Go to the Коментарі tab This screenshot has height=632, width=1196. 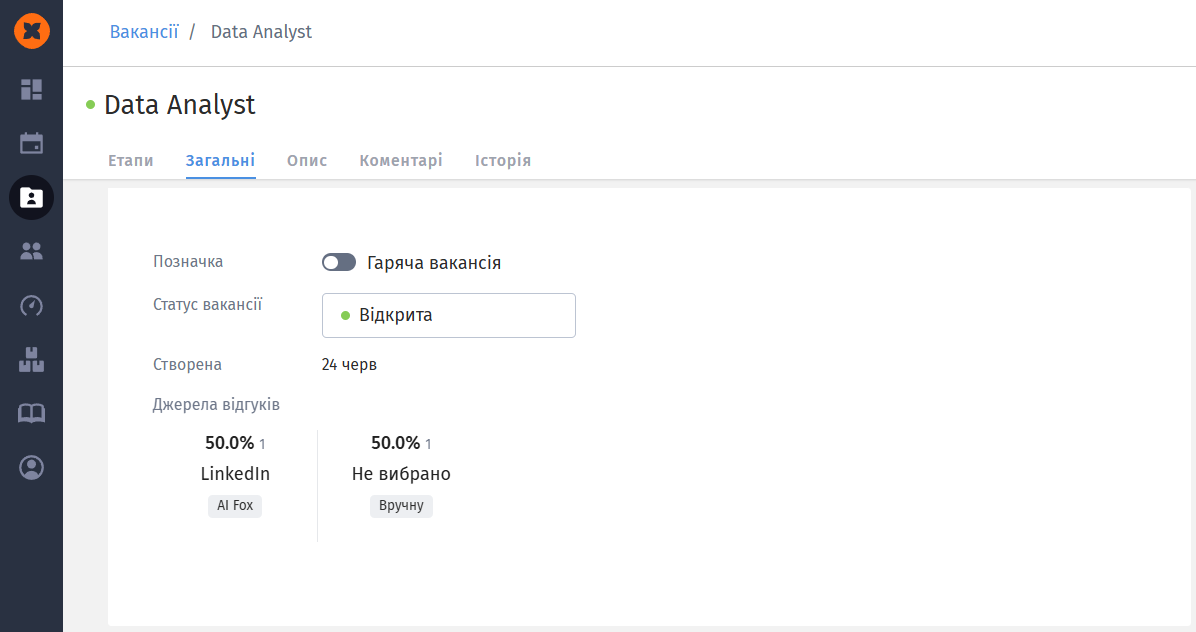click(401, 160)
